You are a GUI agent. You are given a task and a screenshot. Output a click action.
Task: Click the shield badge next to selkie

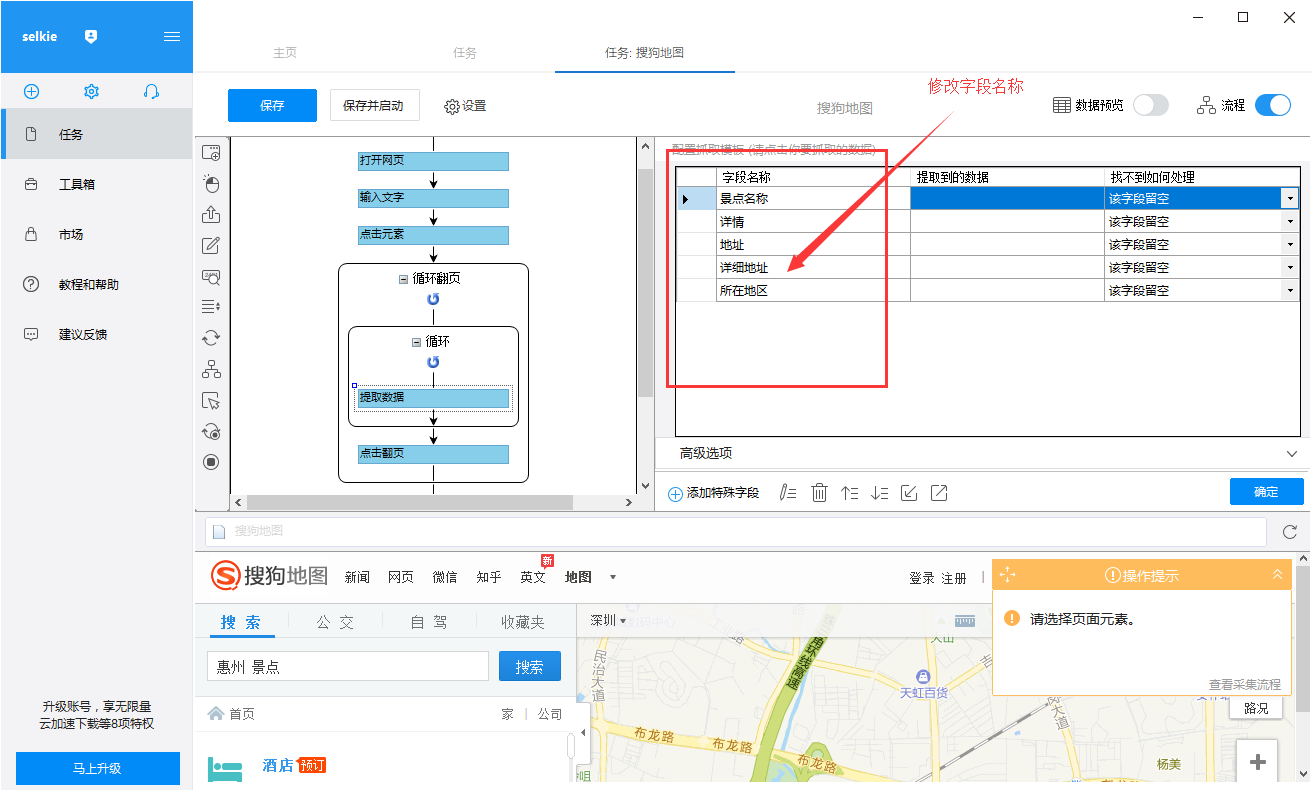91,36
